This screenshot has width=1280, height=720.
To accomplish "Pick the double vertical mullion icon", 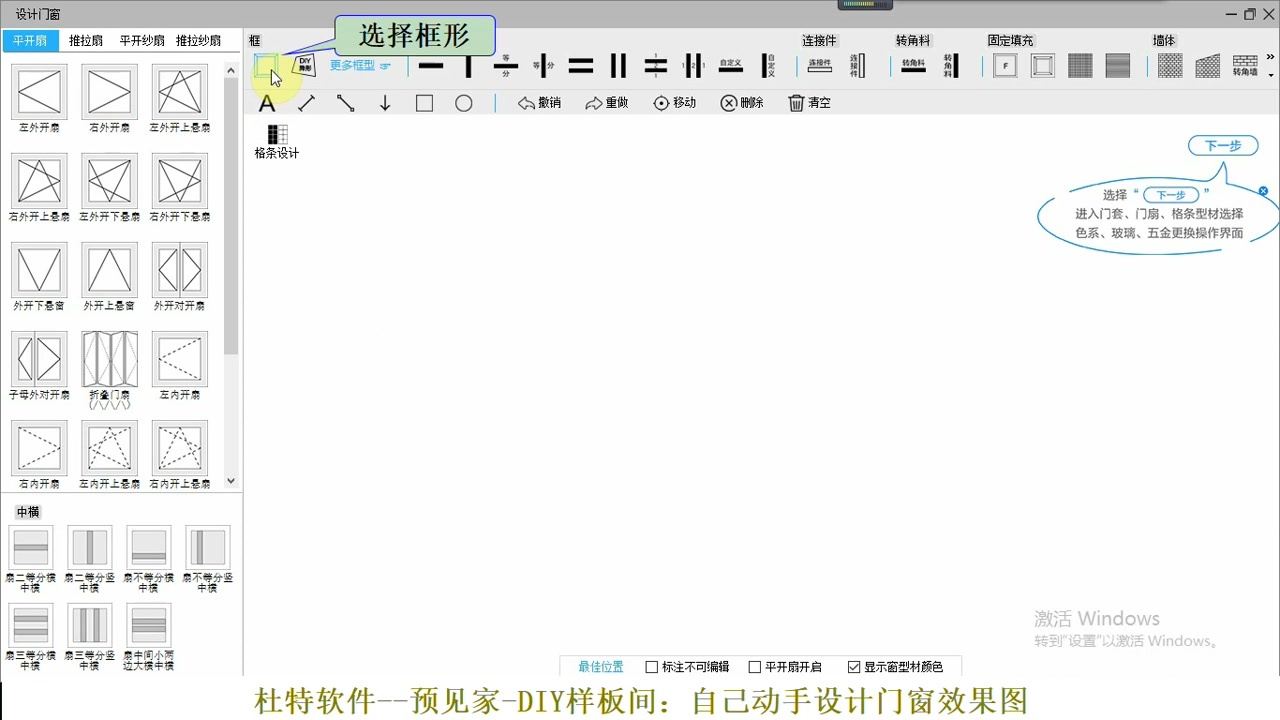I will click(618, 66).
